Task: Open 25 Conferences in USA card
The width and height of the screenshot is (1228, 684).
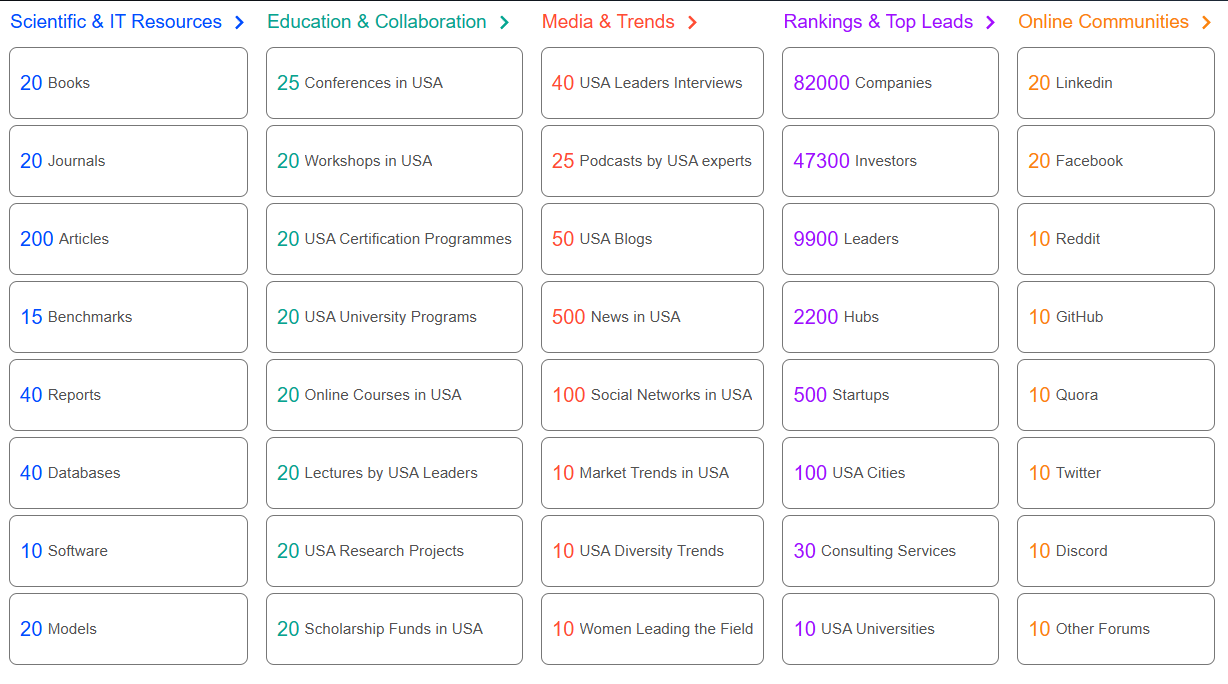Action: (x=394, y=83)
